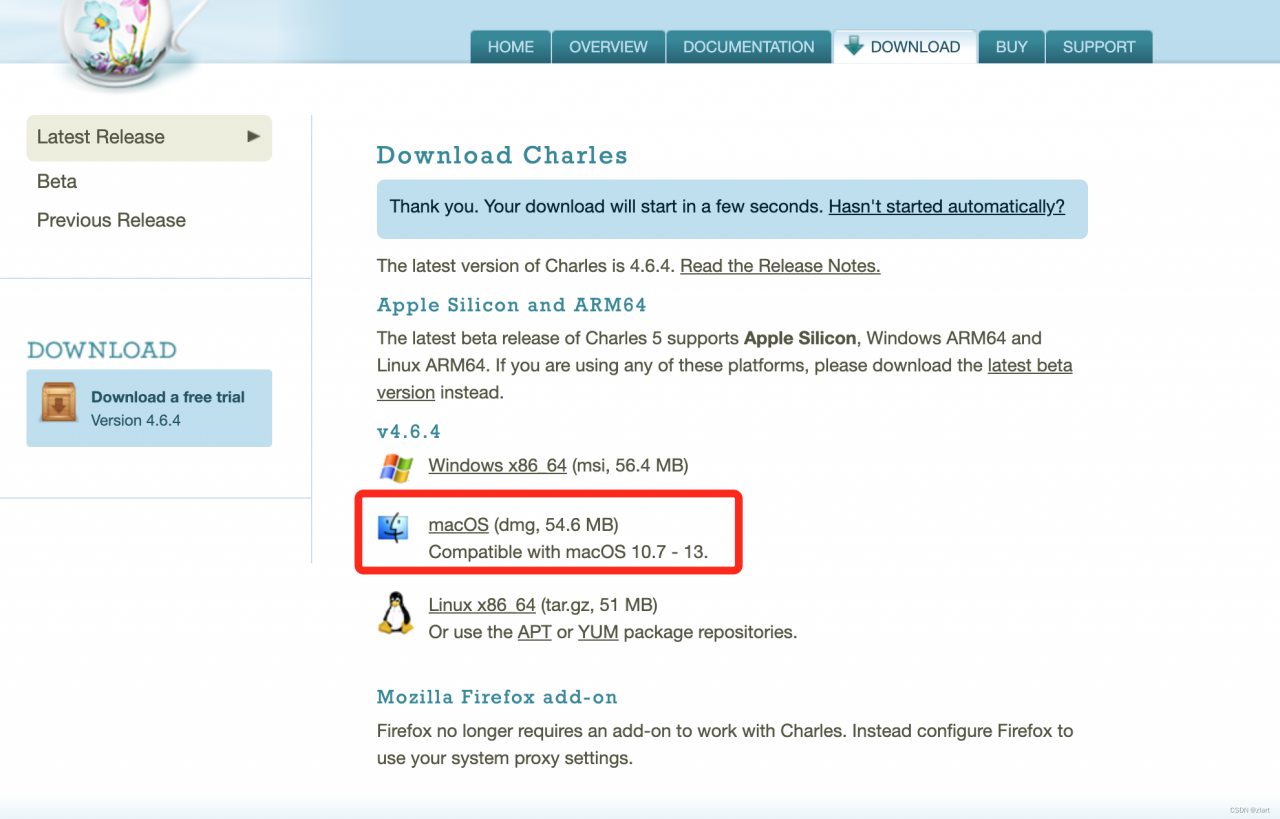Click the "Version 4.6.4" sidebar text

136,421
